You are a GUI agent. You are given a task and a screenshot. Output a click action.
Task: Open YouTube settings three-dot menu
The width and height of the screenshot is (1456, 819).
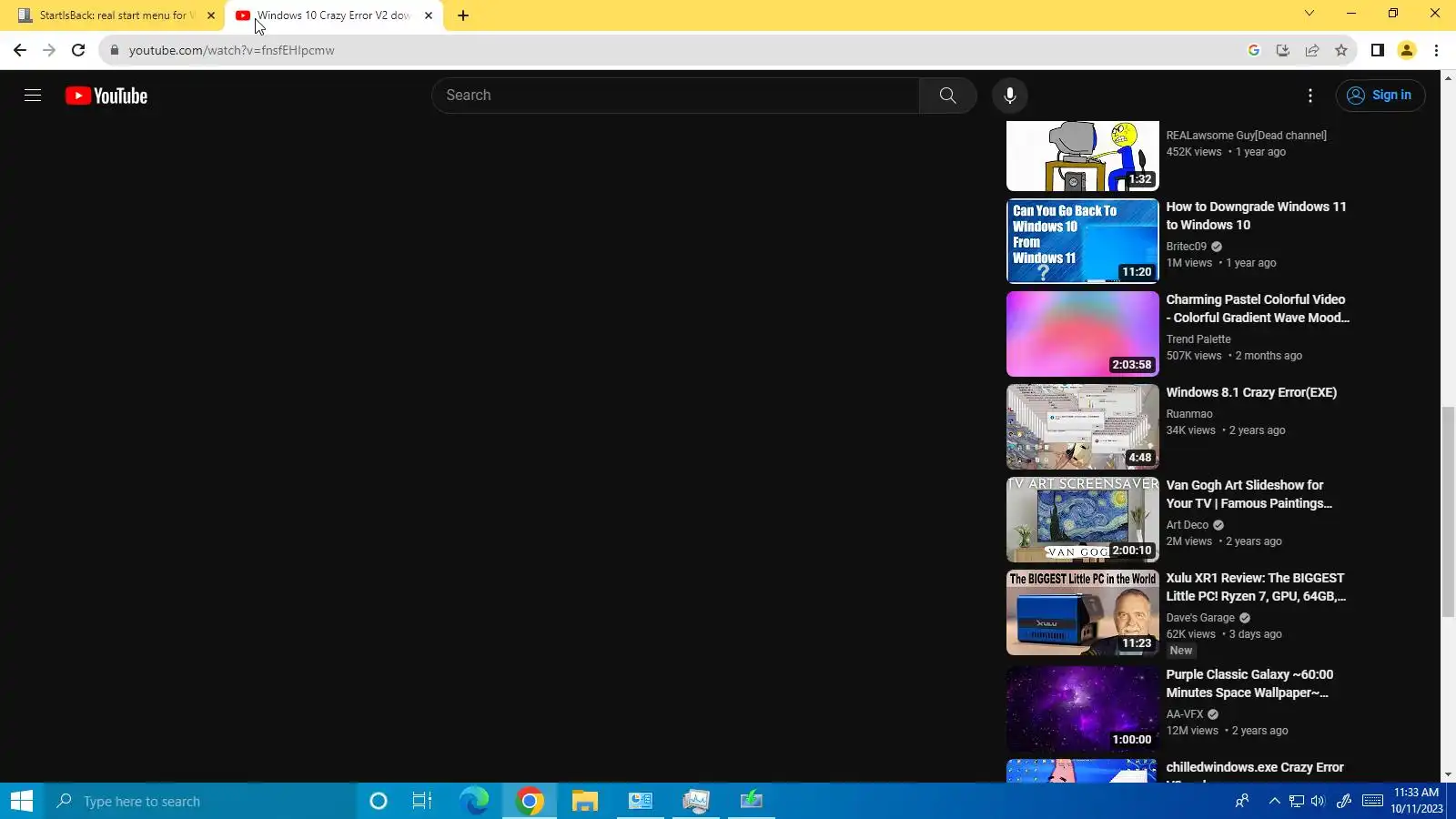pos(1310,96)
